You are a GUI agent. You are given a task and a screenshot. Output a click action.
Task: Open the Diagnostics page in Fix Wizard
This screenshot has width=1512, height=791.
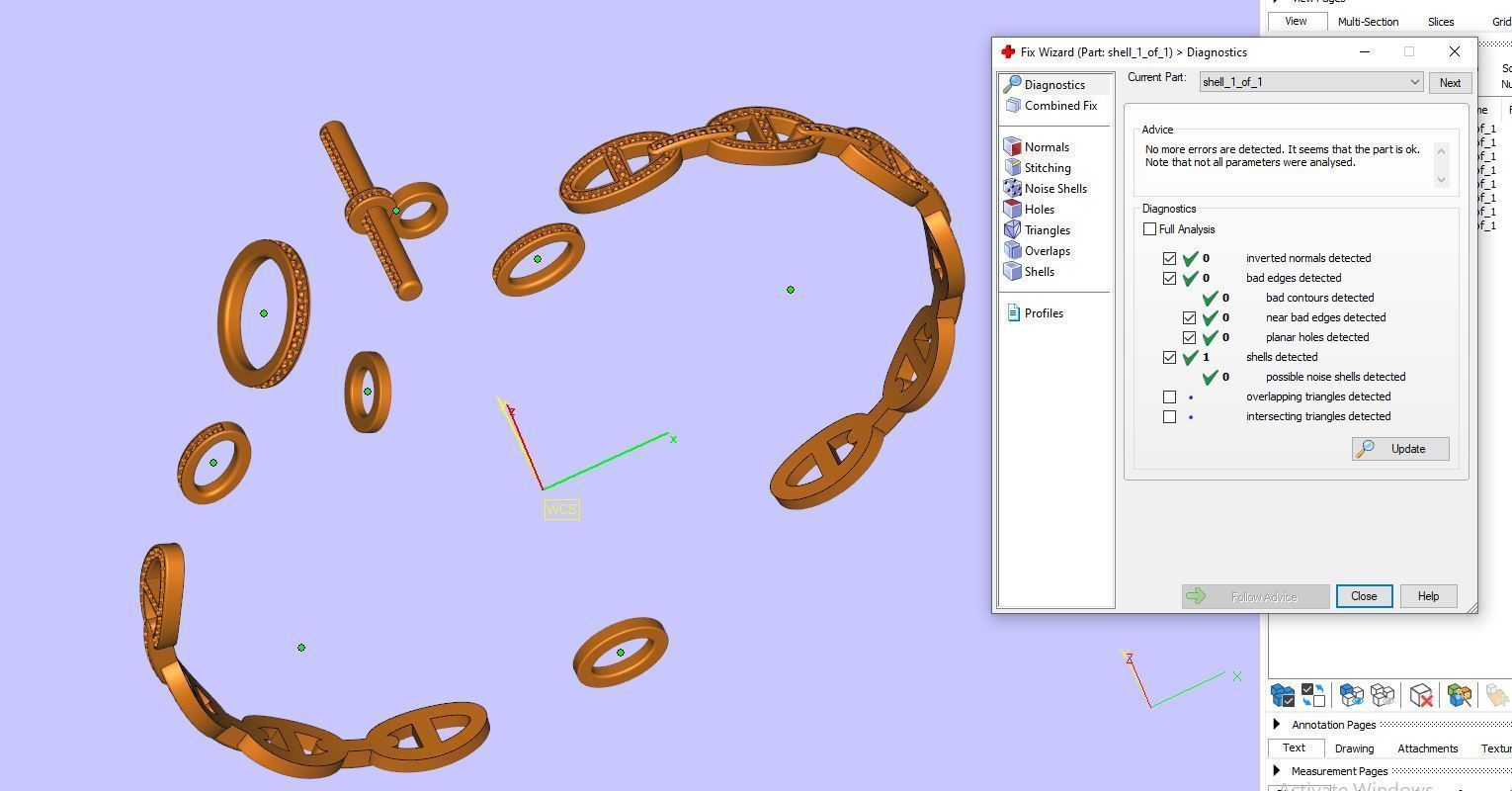[x=1053, y=85]
